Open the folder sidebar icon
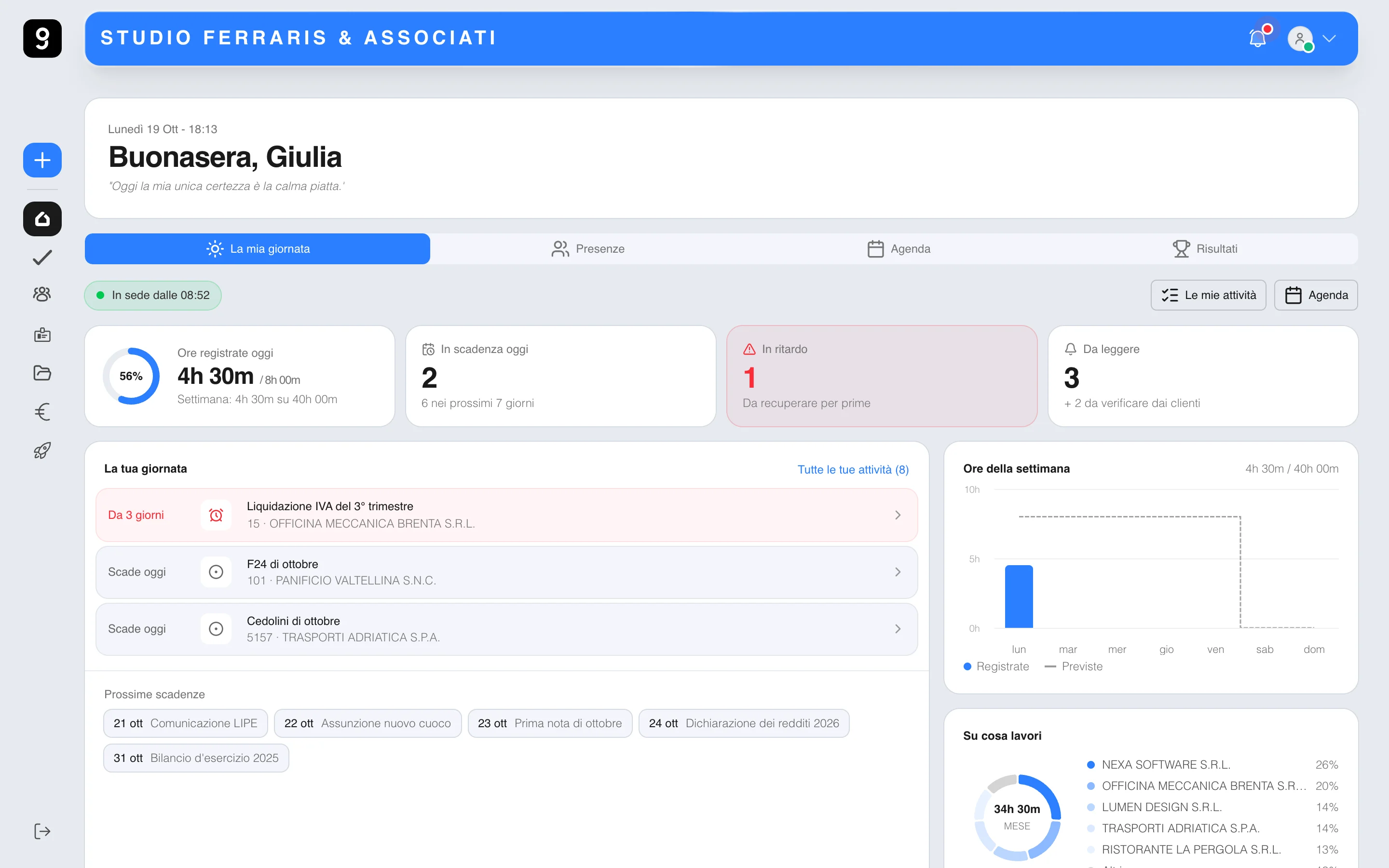This screenshot has height=868, width=1389. coord(42,373)
